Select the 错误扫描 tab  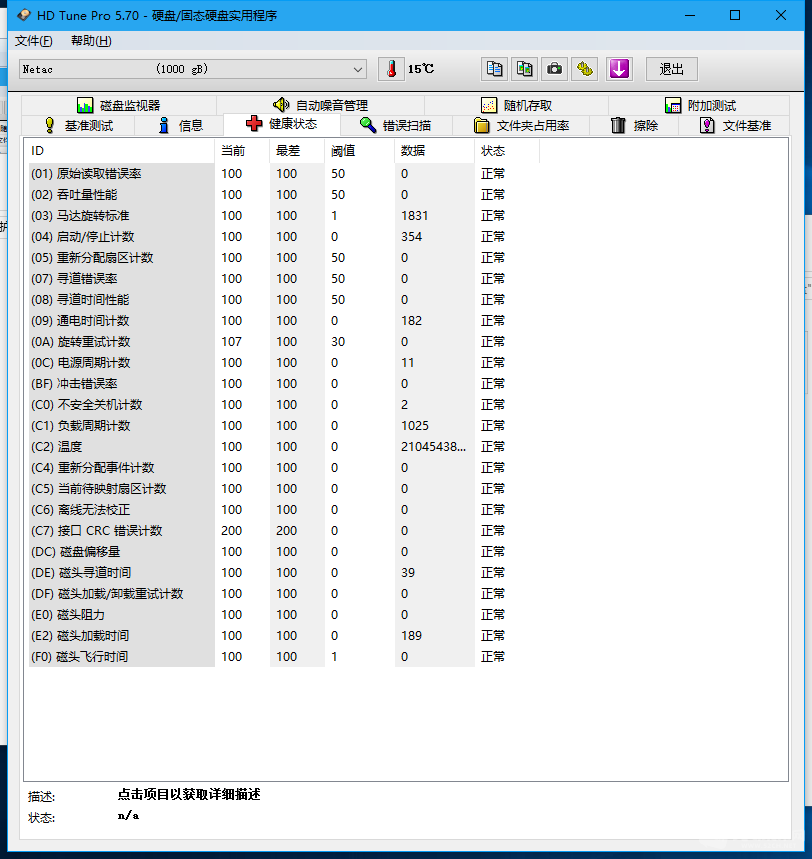[396, 125]
